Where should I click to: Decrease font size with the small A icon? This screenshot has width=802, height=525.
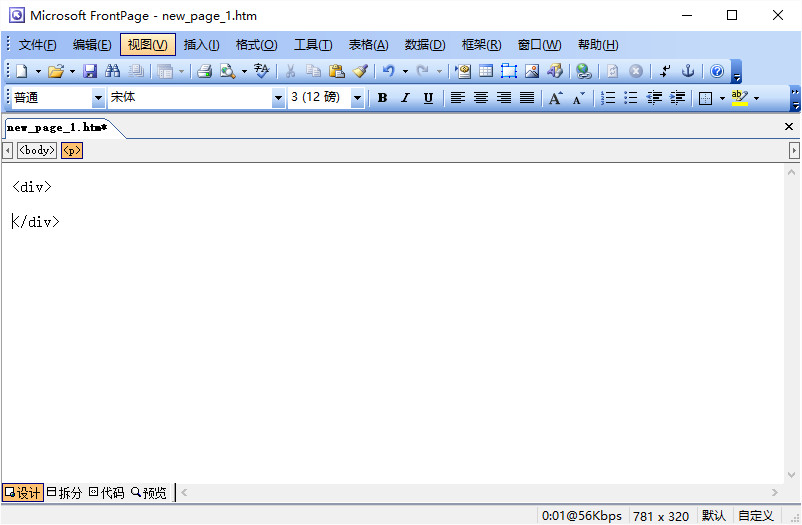point(578,98)
